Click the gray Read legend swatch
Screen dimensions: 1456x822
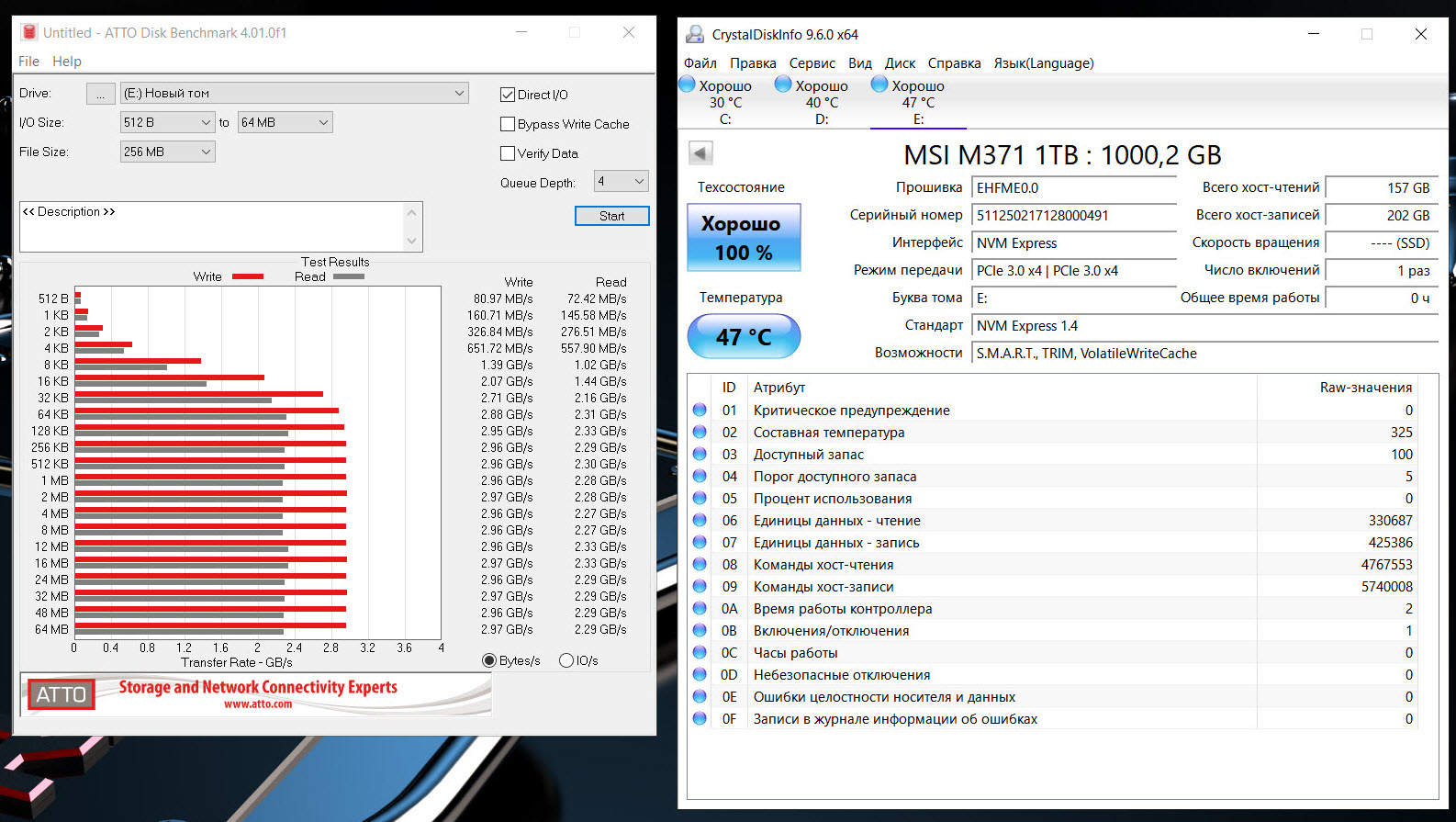349,276
